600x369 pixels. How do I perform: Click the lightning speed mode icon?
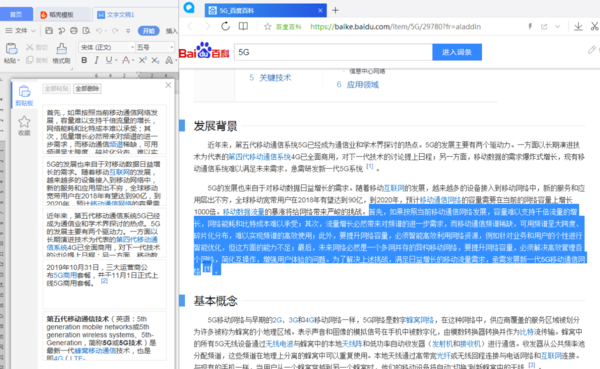pyautogui.click(x=530, y=26)
